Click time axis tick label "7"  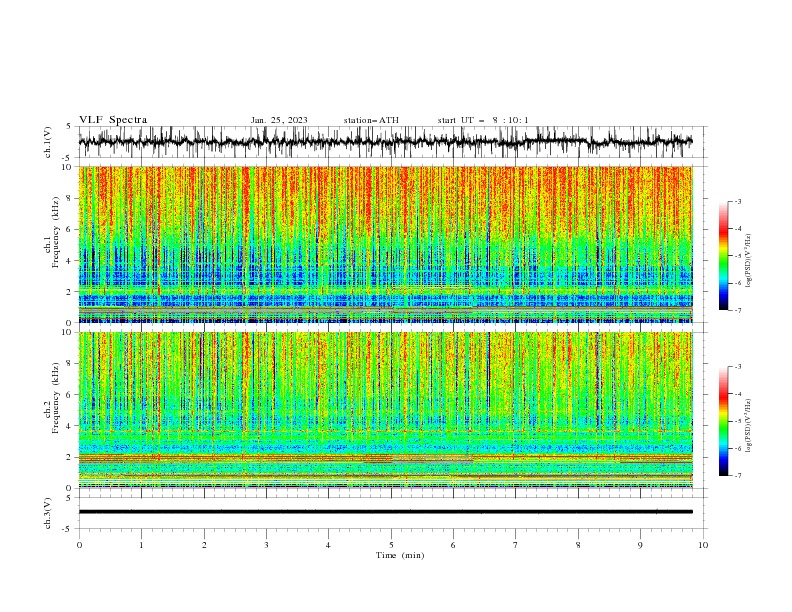coord(516,545)
